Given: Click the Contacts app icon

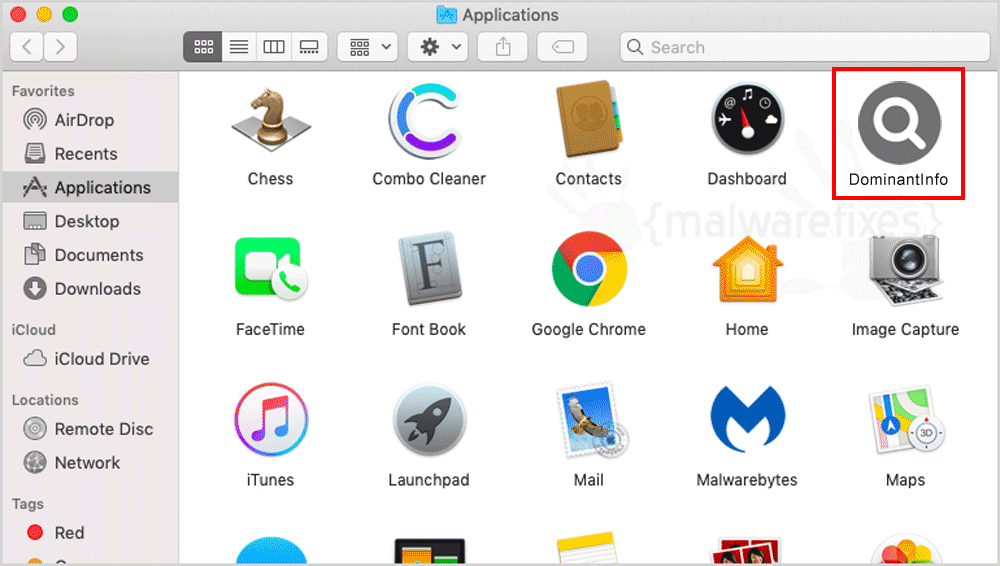Looking at the screenshot, I should 588,119.
